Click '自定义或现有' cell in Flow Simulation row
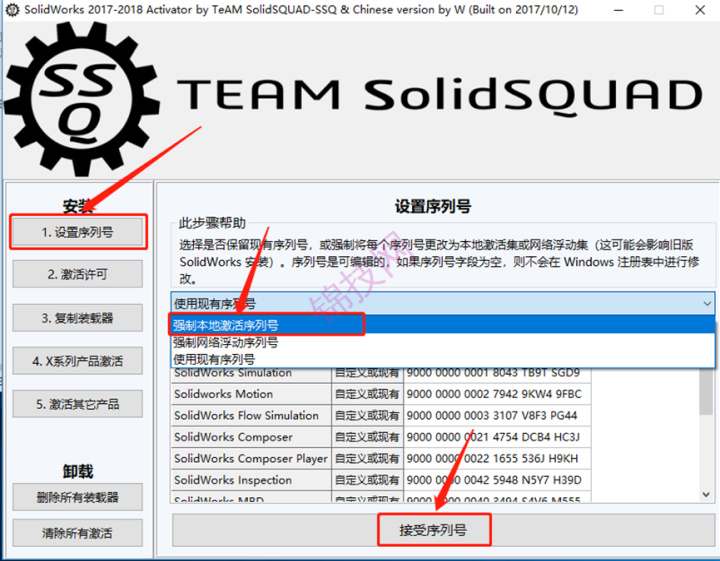This screenshot has width=720, height=561. tap(367, 415)
